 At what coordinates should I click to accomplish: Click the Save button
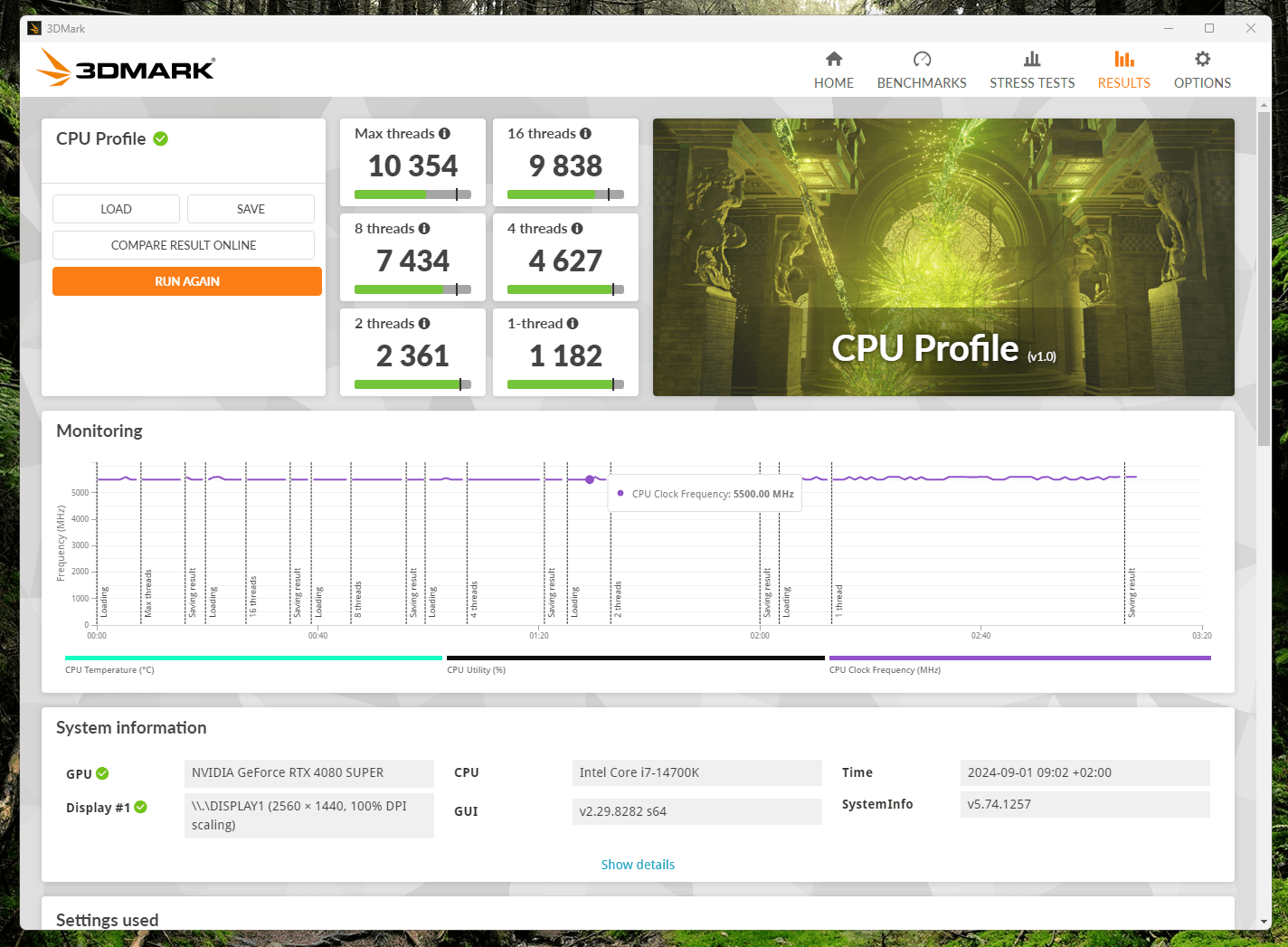click(251, 209)
